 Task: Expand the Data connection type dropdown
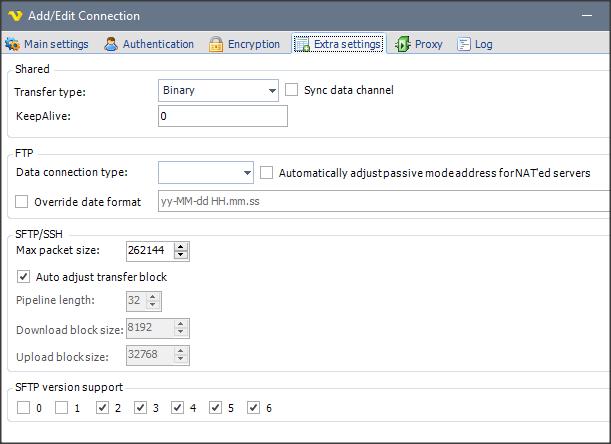pyautogui.click(x=247, y=173)
